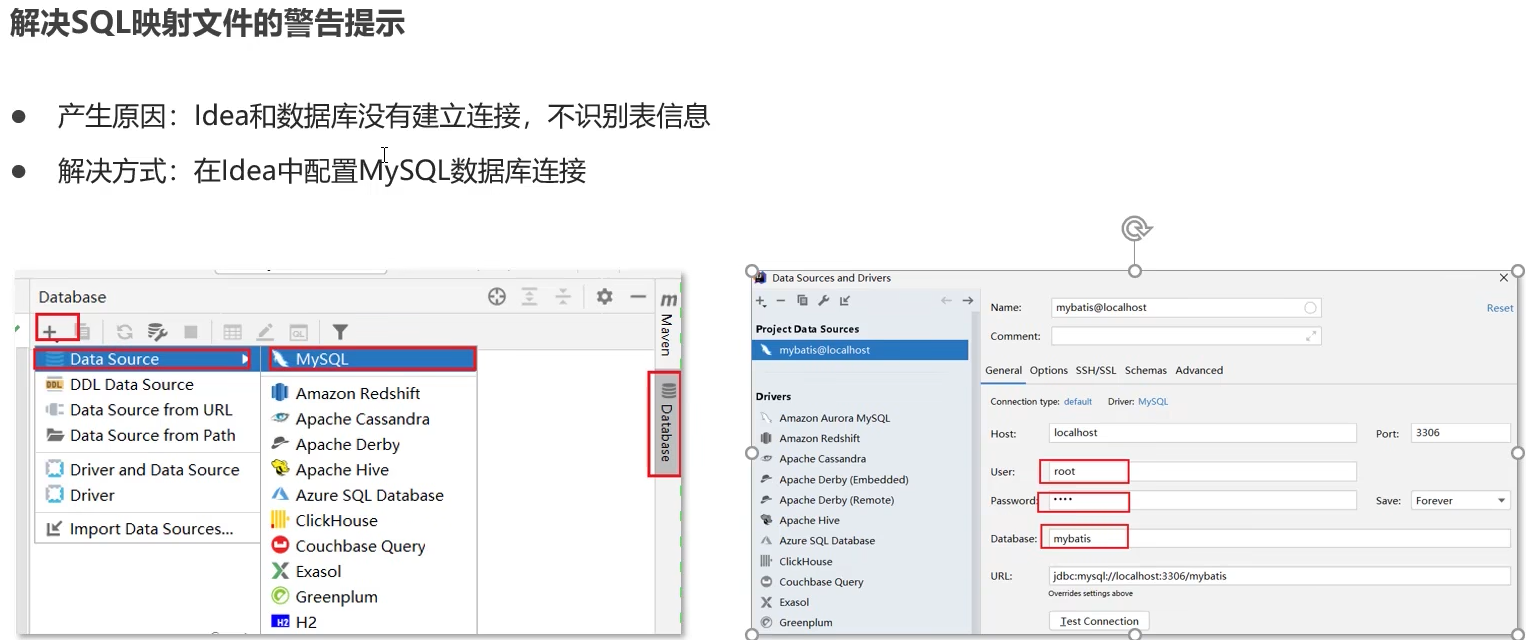Open the Save Forever dropdown

pos(1460,500)
